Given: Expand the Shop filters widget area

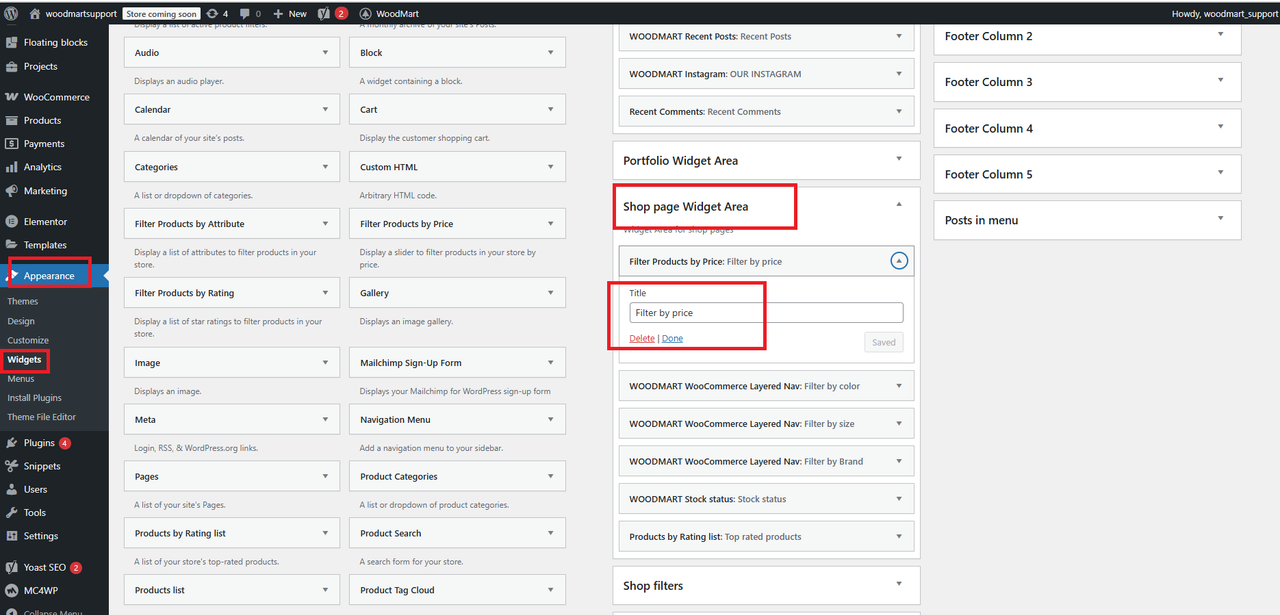Looking at the screenshot, I should coord(899,584).
